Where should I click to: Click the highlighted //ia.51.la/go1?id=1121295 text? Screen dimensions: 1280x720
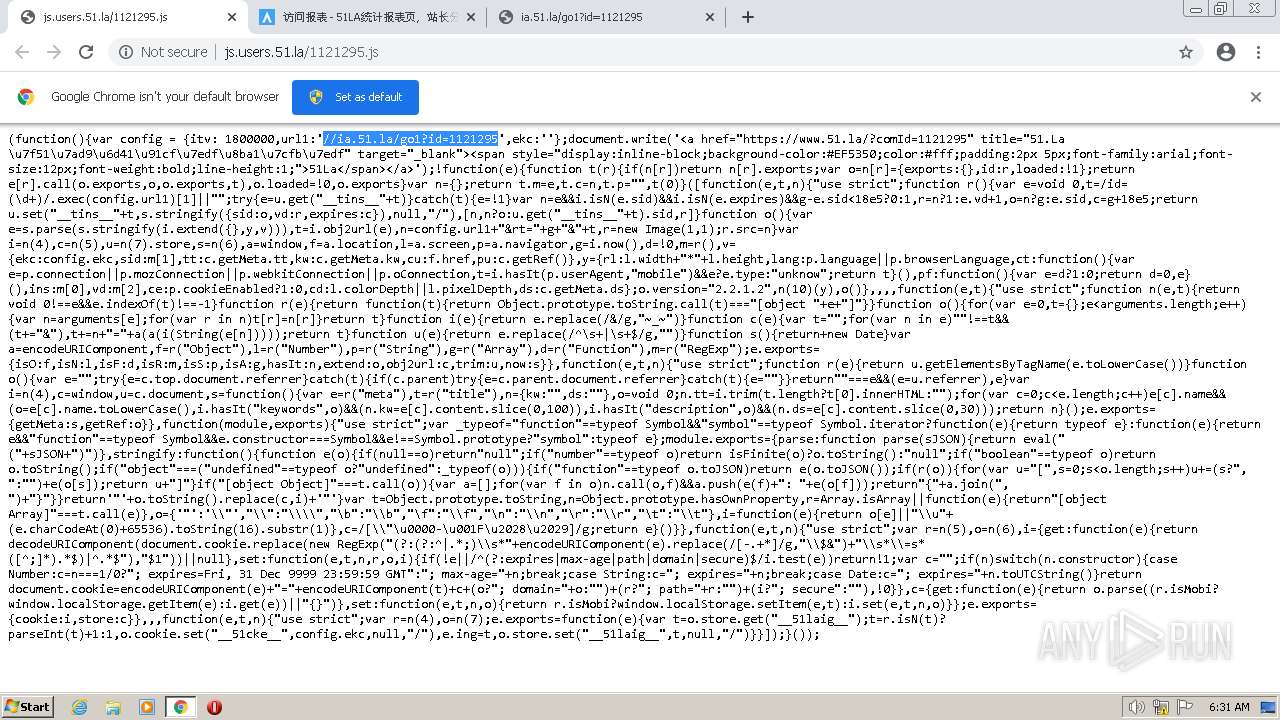pos(410,139)
